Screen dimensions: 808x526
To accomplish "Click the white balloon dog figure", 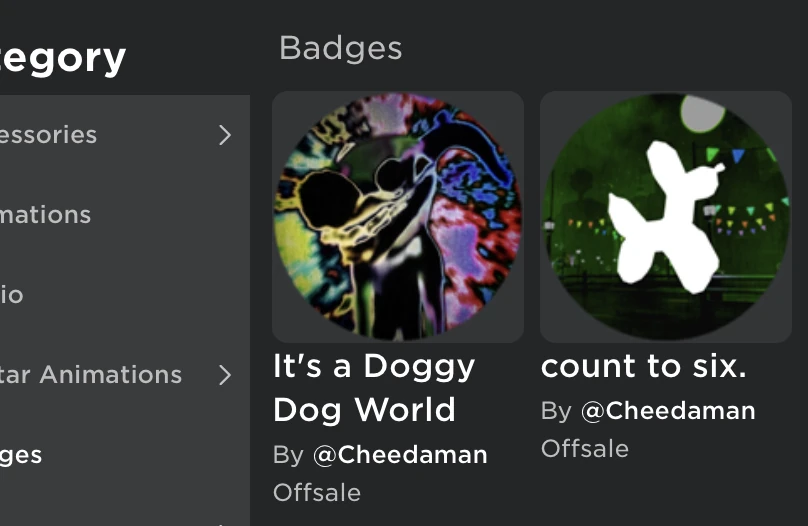I will click(665, 215).
